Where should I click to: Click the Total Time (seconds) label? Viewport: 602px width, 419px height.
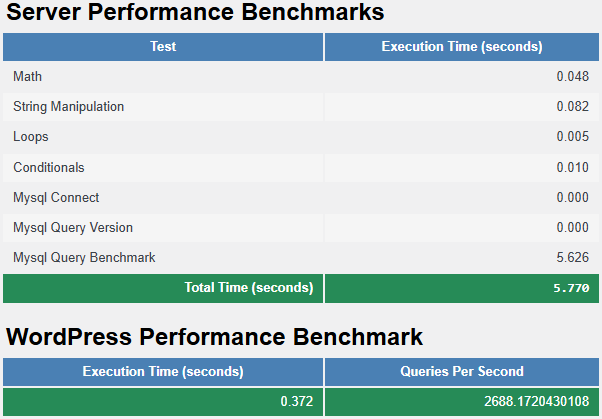(249, 288)
